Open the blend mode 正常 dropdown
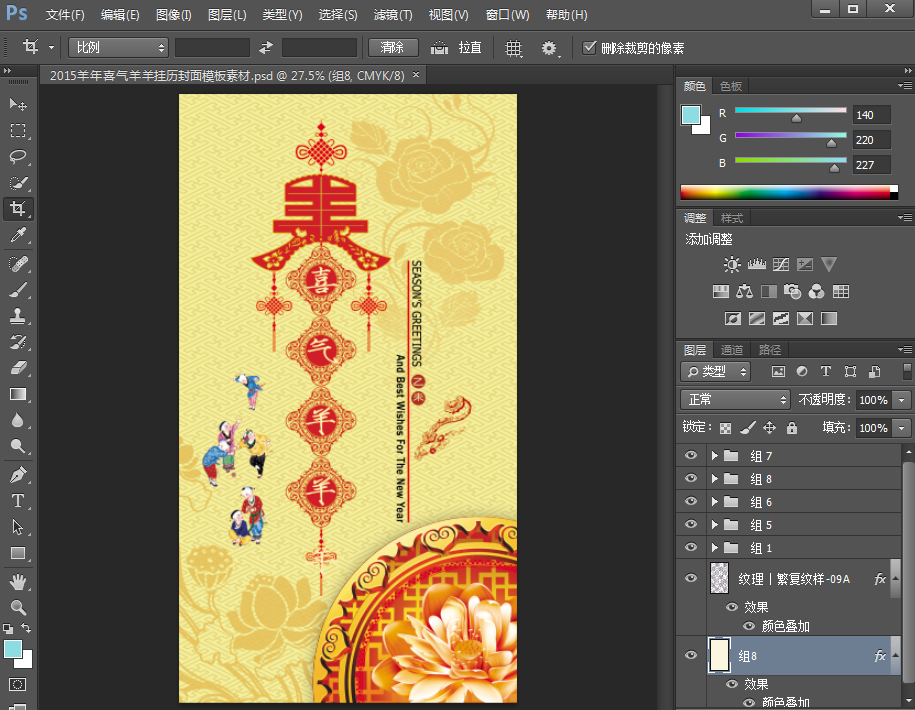Screen dimensions: 915x710 pos(735,400)
